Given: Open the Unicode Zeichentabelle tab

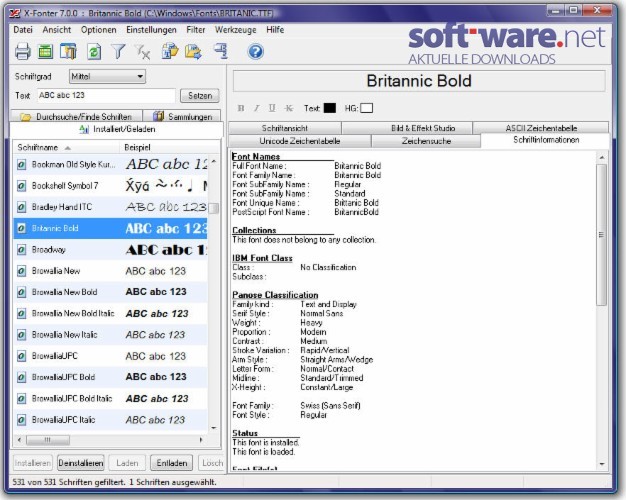Looking at the screenshot, I should click(x=299, y=141).
